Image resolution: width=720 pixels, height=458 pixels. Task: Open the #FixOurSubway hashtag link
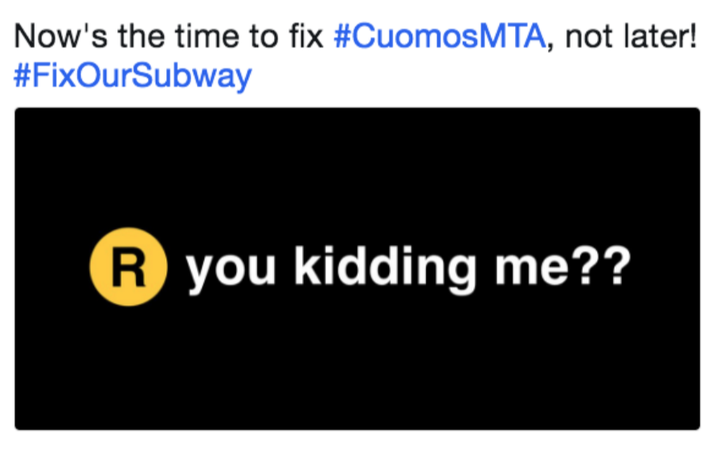pos(133,76)
